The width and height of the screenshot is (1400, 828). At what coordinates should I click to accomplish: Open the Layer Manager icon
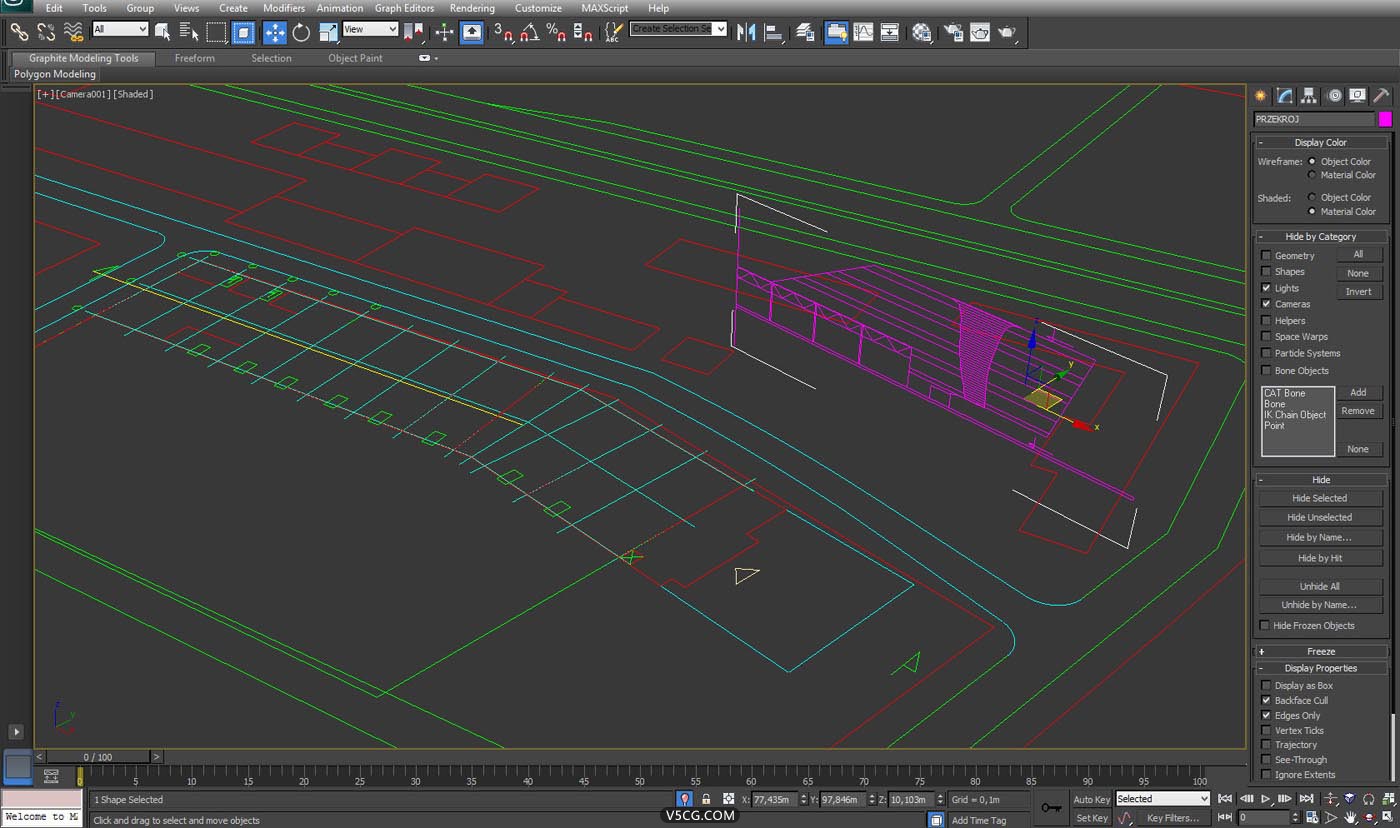click(x=805, y=32)
